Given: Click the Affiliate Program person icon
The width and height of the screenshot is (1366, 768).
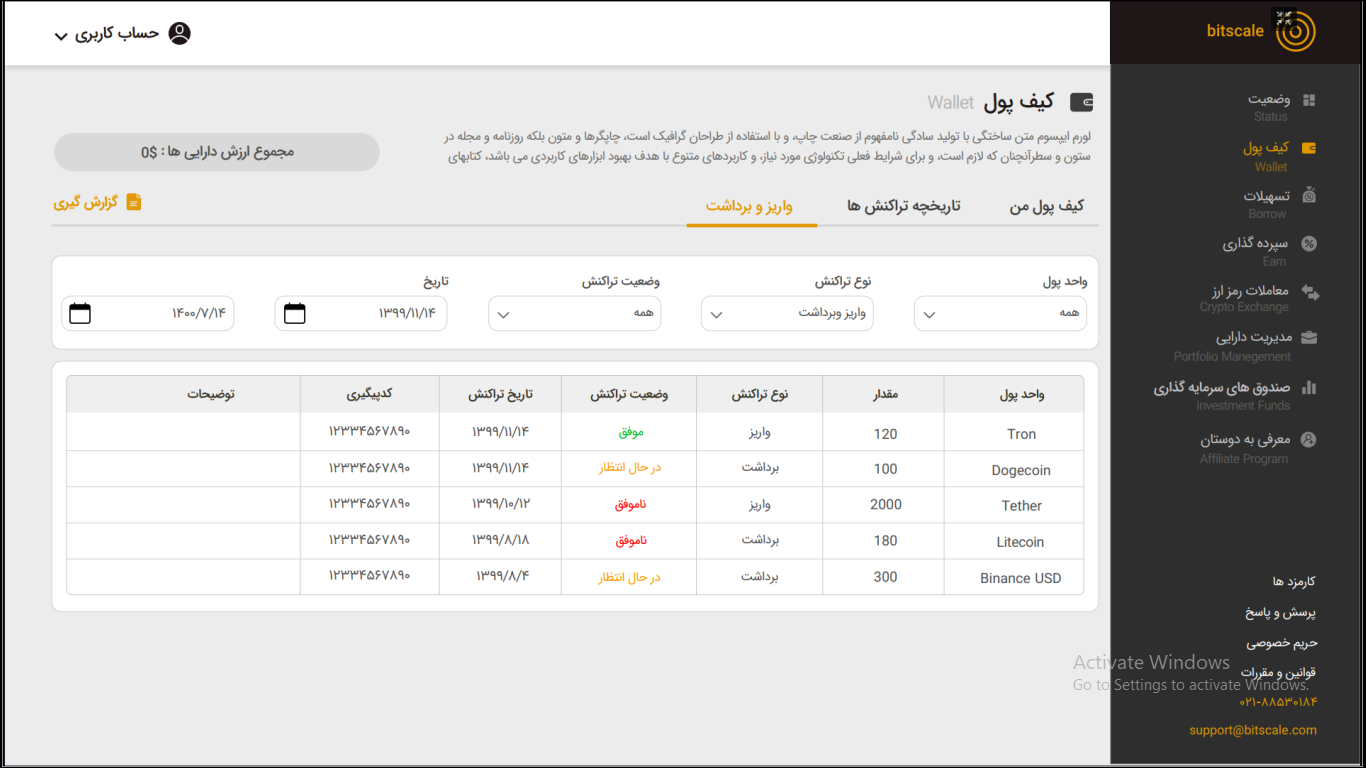Looking at the screenshot, I should pos(1308,439).
